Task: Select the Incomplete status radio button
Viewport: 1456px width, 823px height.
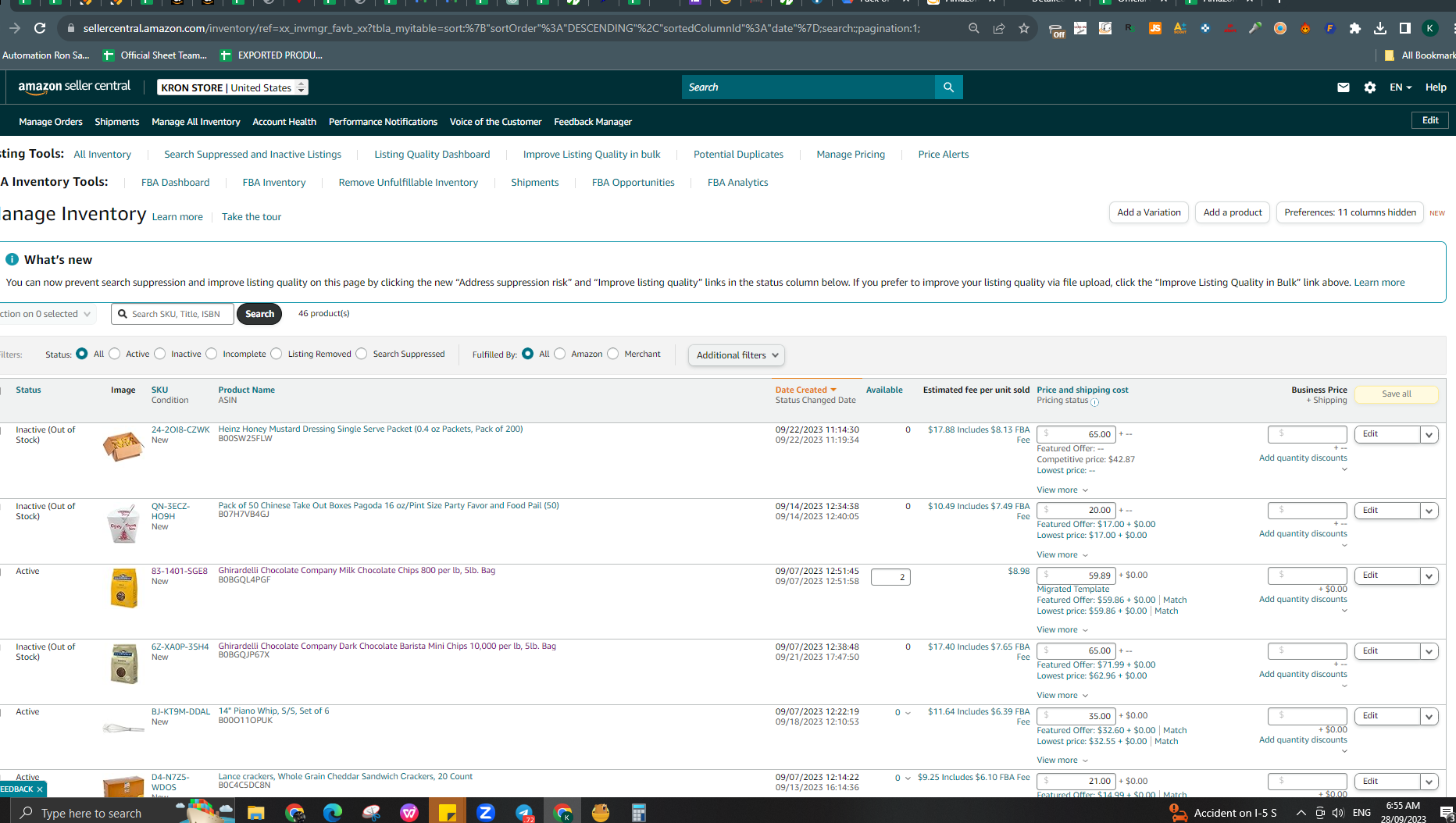Action: [212, 354]
